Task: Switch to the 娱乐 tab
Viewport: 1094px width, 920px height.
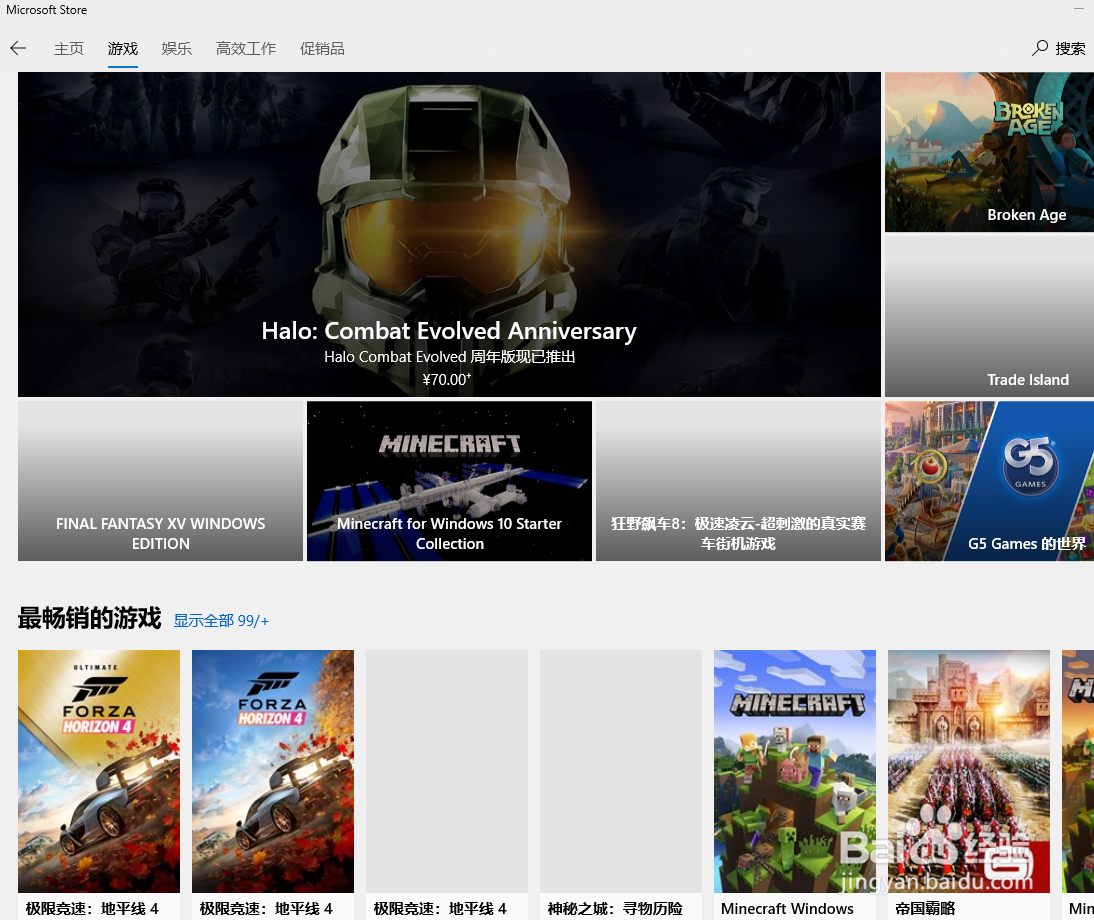Action: pyautogui.click(x=177, y=49)
